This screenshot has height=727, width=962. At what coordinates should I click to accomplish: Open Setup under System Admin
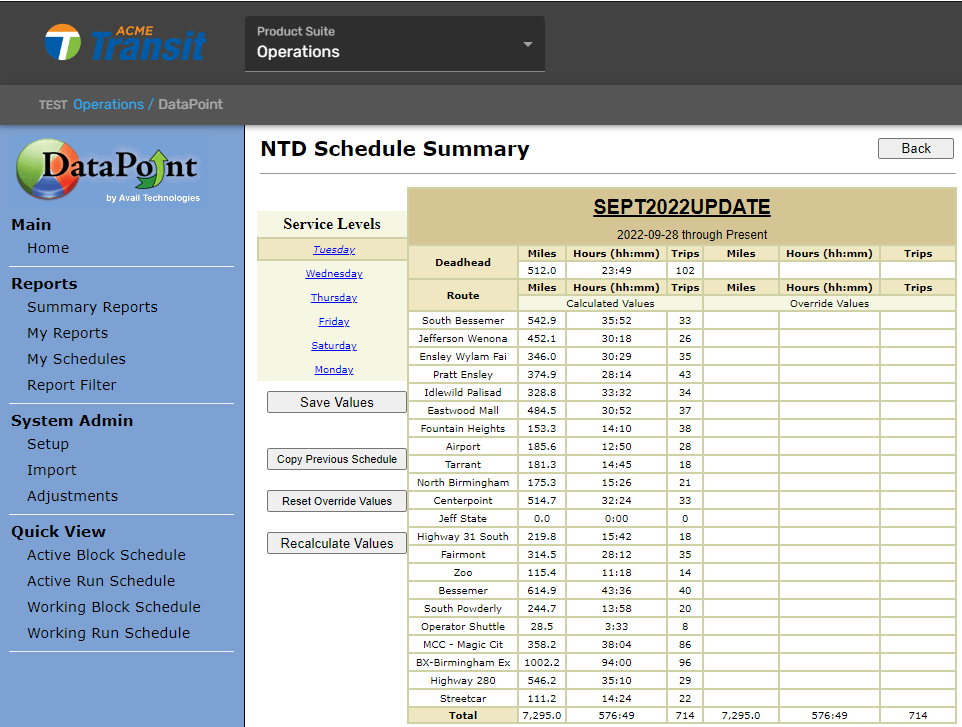point(48,444)
